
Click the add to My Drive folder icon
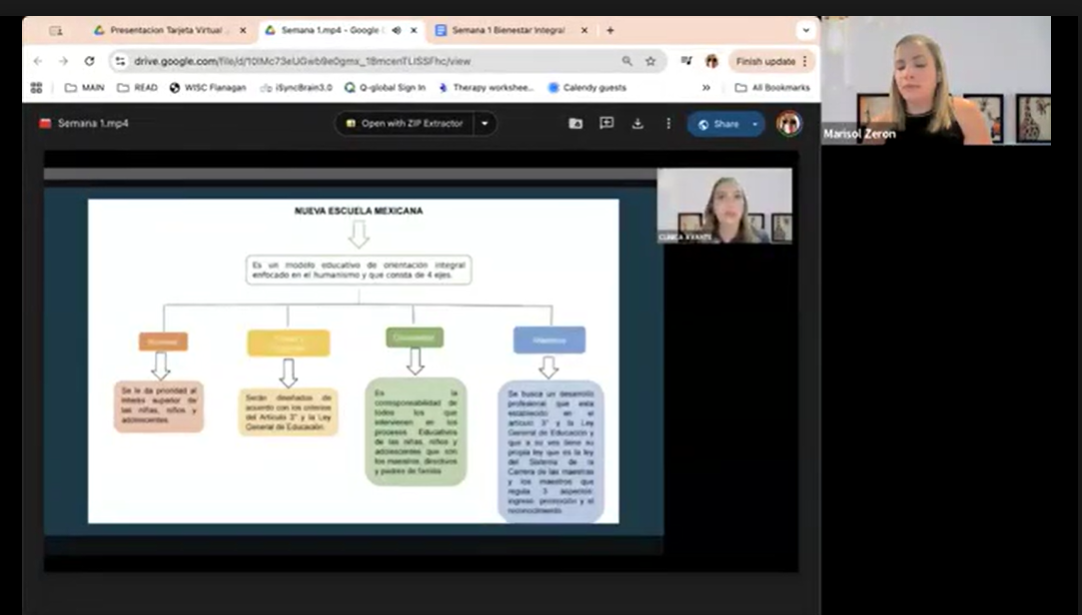575,124
